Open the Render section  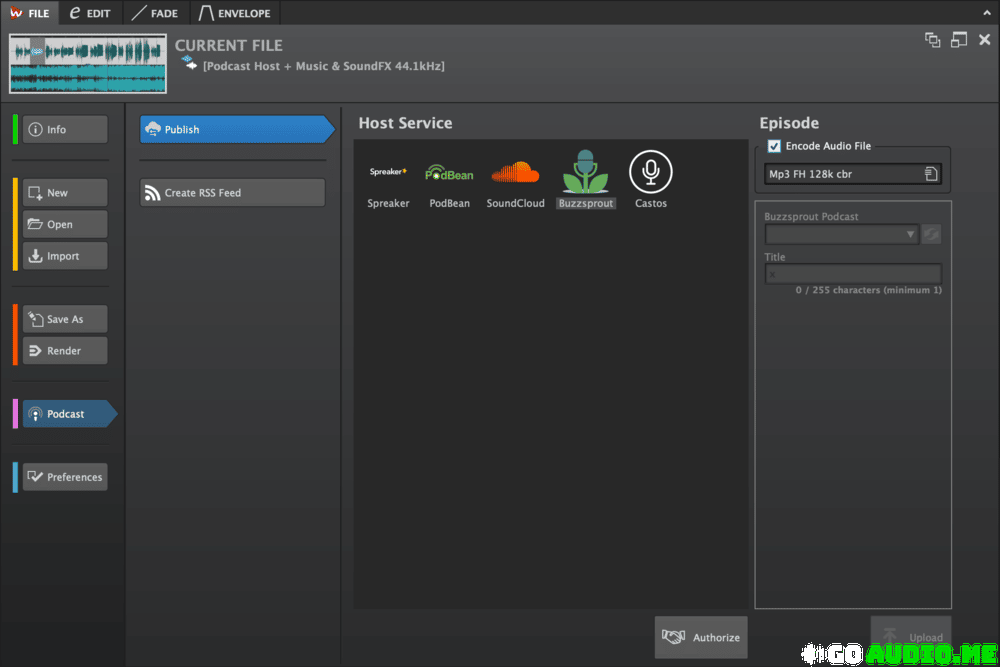65,351
